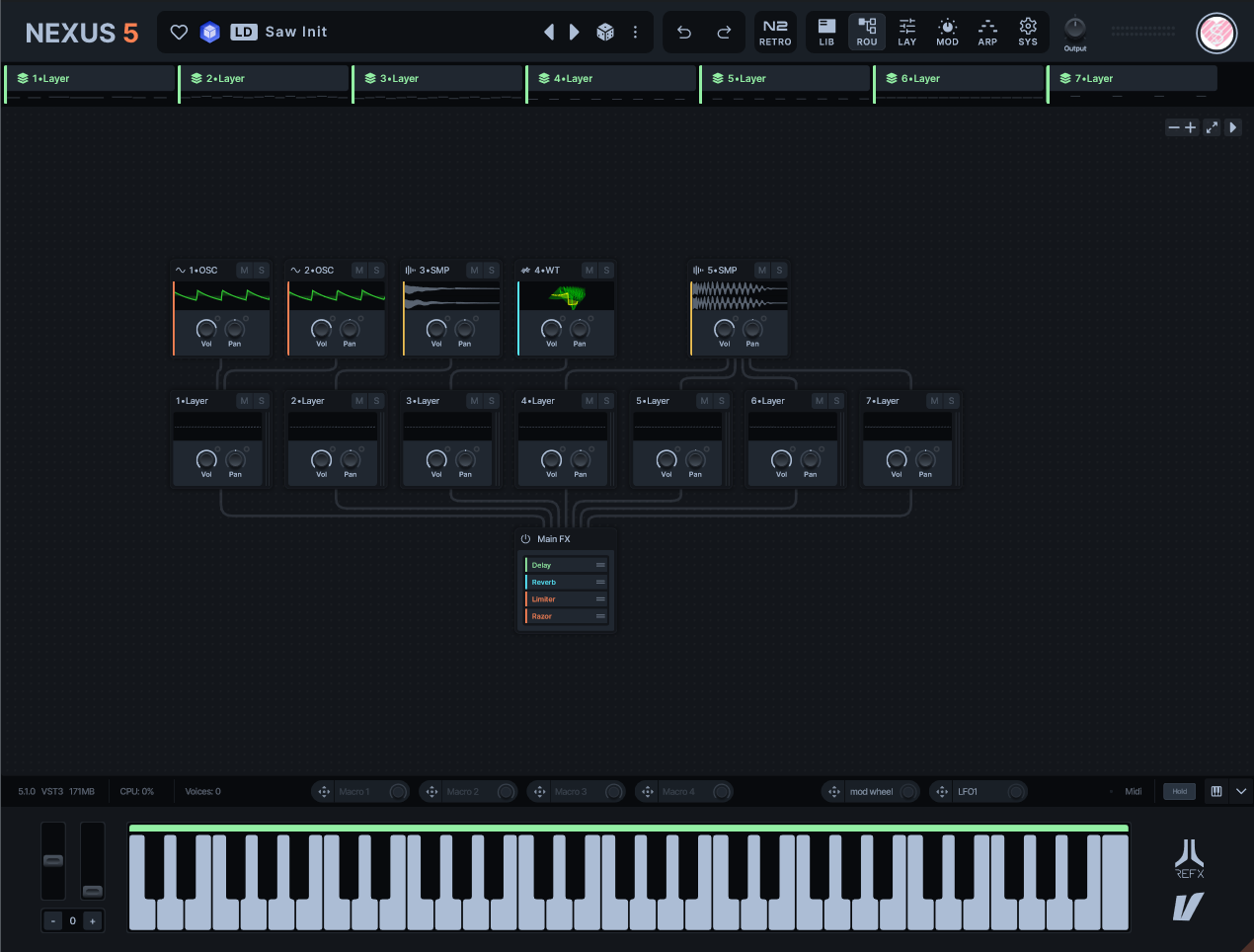Select the 6•Layer tab

(920, 78)
